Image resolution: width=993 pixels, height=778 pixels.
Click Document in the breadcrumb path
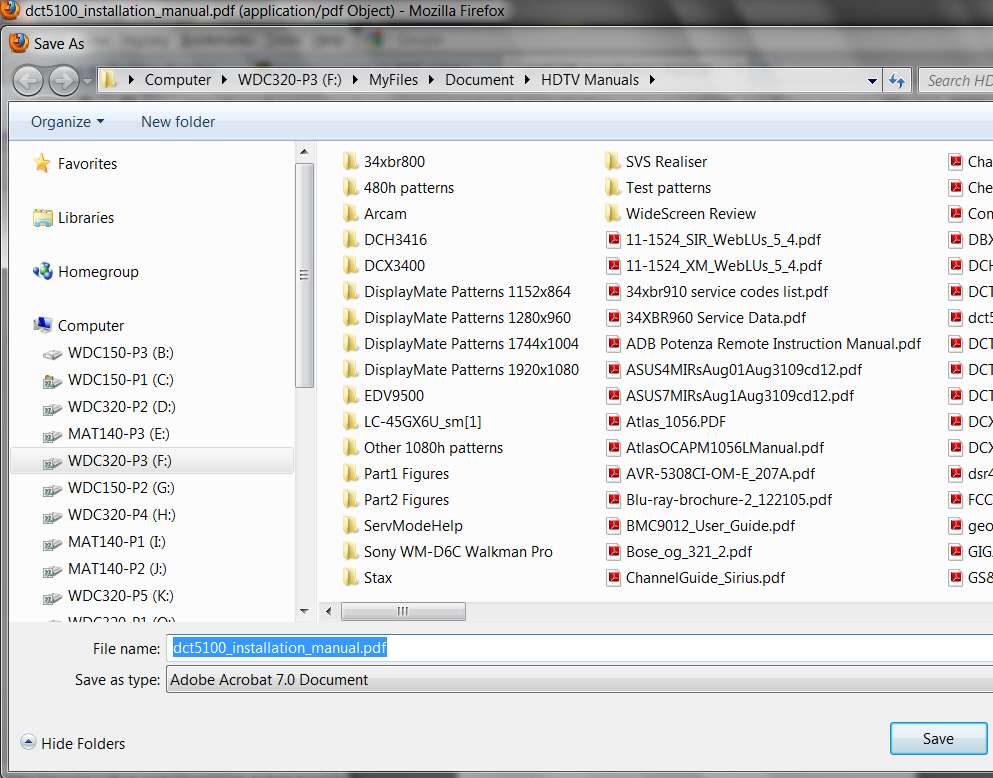click(x=479, y=80)
